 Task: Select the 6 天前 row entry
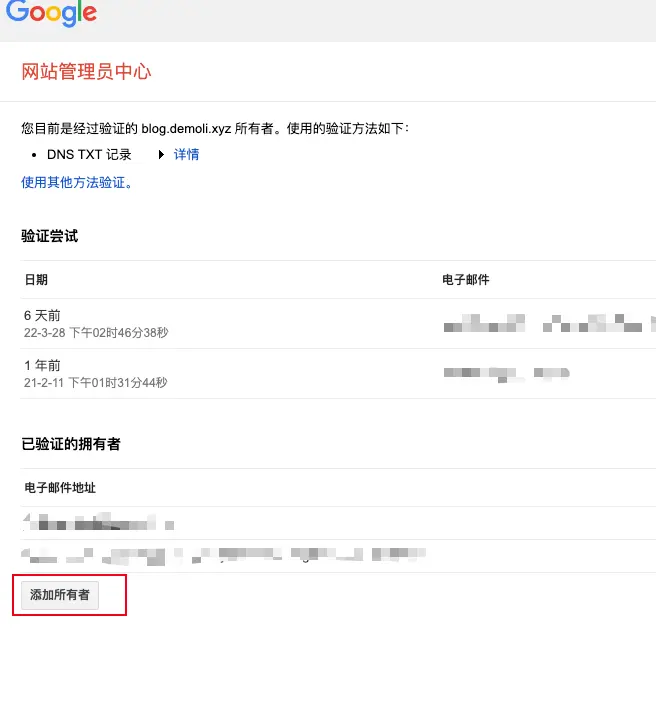click(42, 315)
